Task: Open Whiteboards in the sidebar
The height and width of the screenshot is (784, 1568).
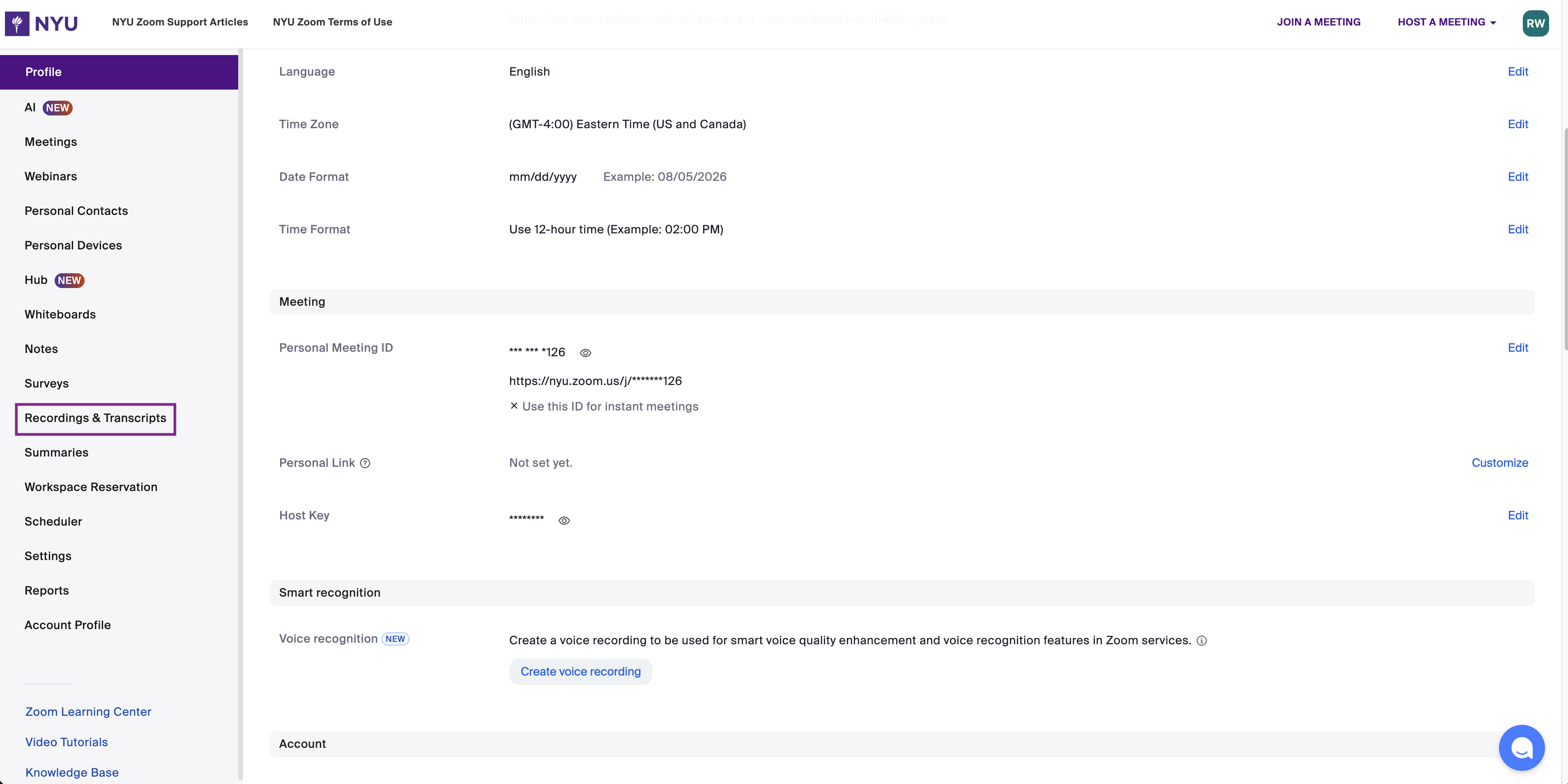Action: [x=60, y=314]
